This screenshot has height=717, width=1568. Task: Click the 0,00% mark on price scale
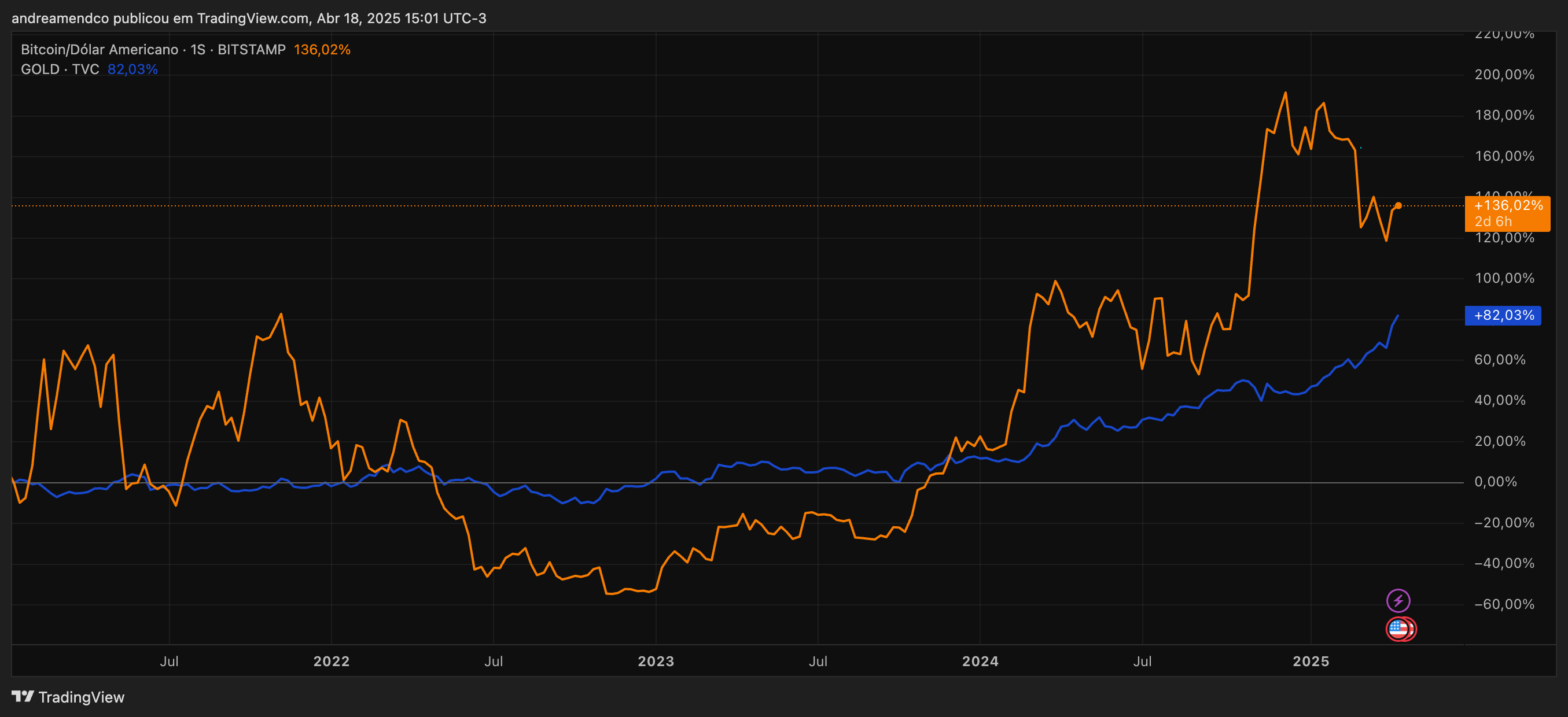click(x=1495, y=482)
